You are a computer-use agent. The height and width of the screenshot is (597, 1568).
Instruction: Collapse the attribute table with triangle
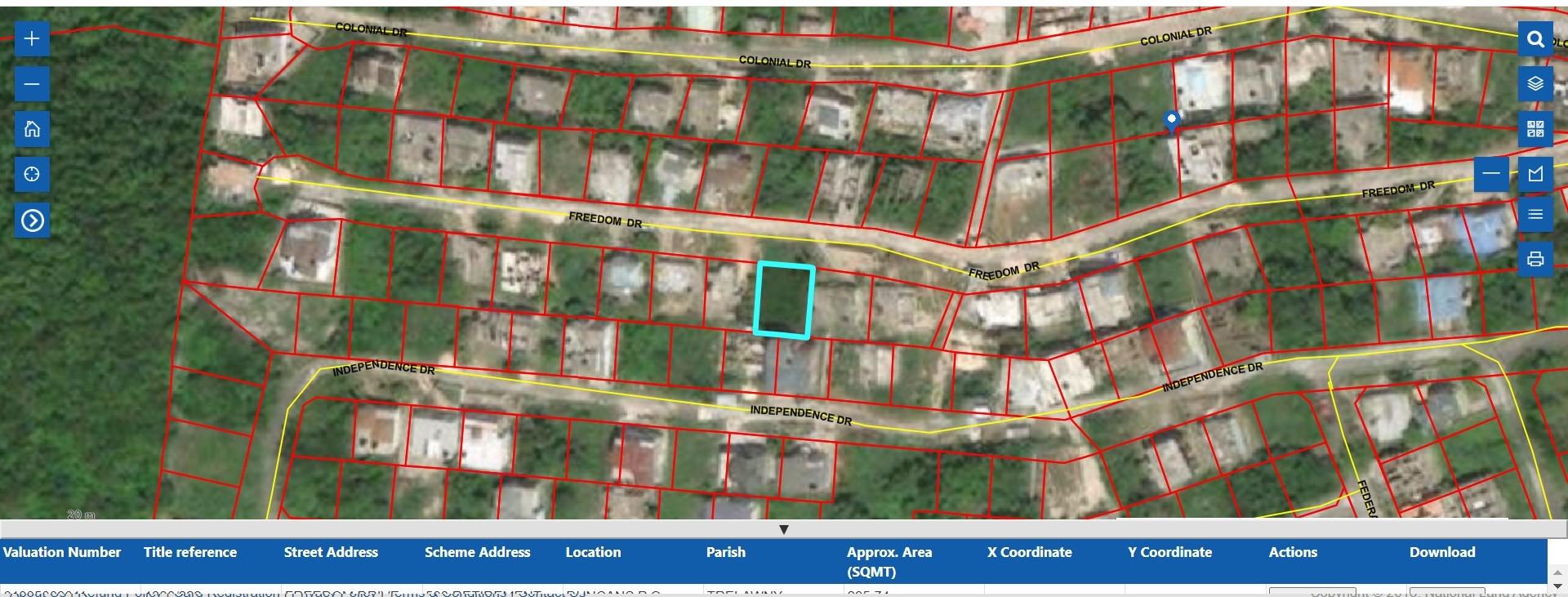(x=784, y=529)
